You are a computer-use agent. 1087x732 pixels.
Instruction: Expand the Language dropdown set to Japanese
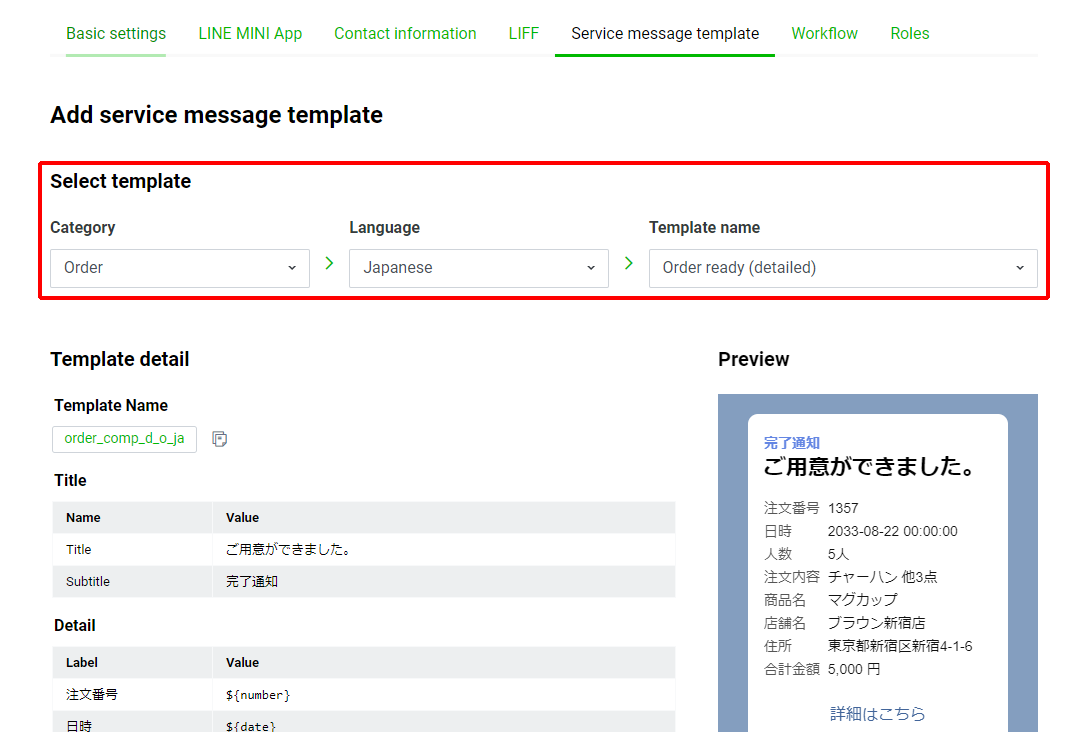(478, 268)
